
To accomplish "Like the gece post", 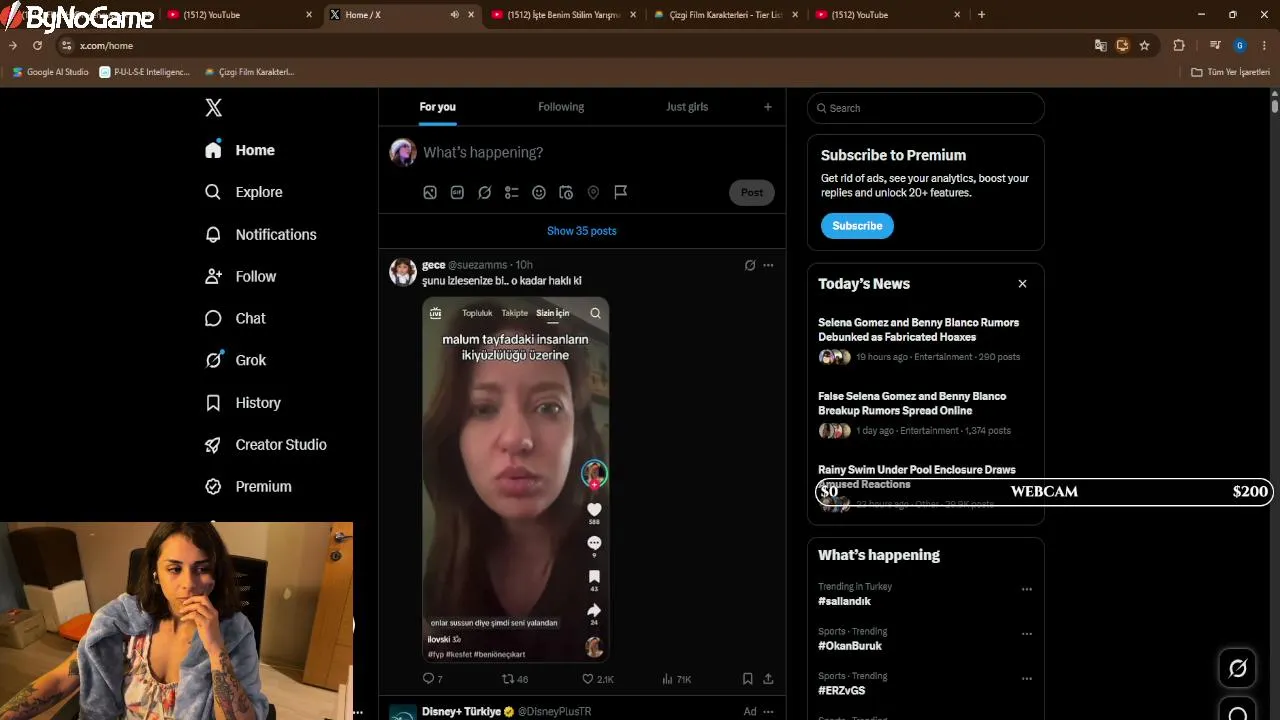I will pos(597,679).
